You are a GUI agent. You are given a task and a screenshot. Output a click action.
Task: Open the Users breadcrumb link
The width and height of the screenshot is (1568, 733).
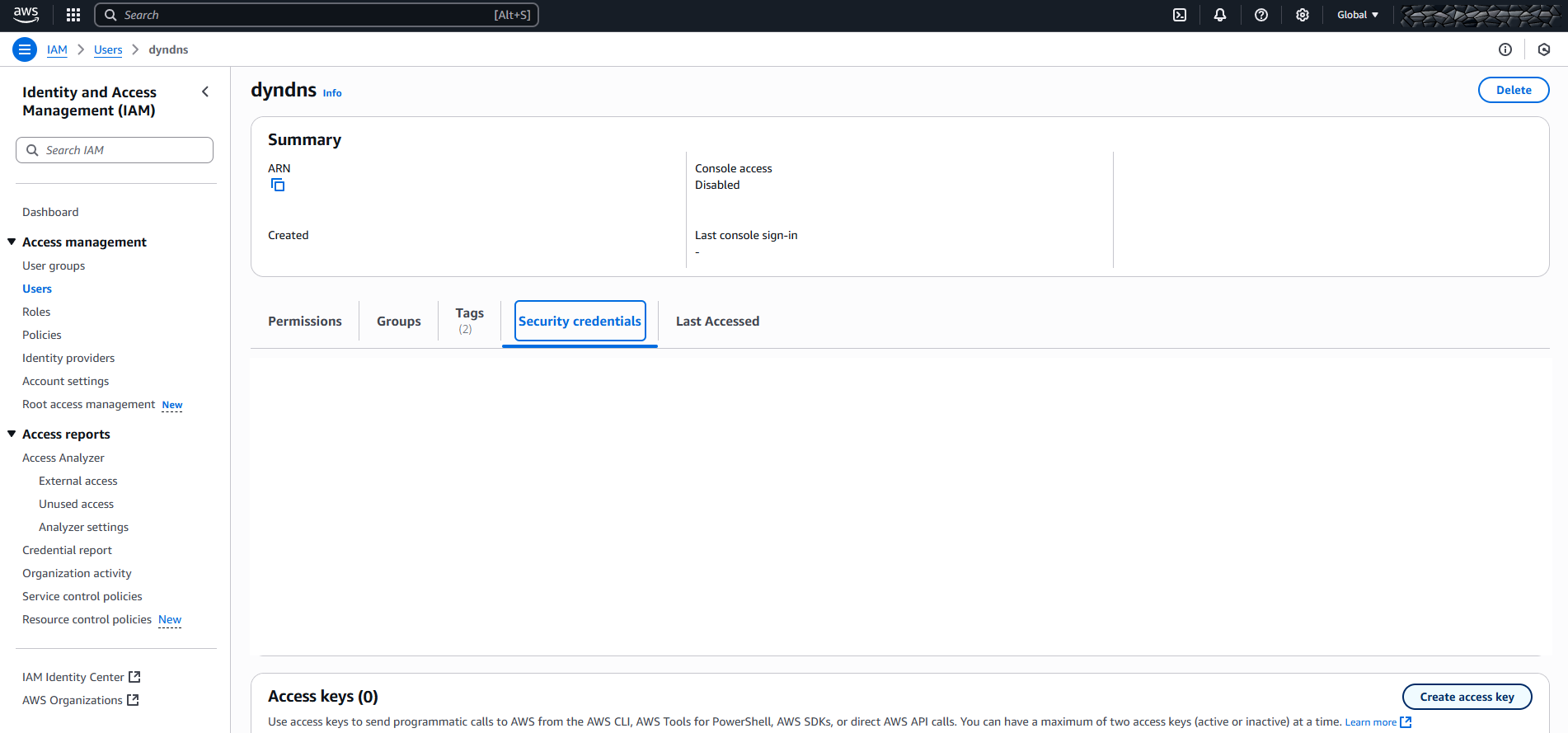(x=108, y=49)
